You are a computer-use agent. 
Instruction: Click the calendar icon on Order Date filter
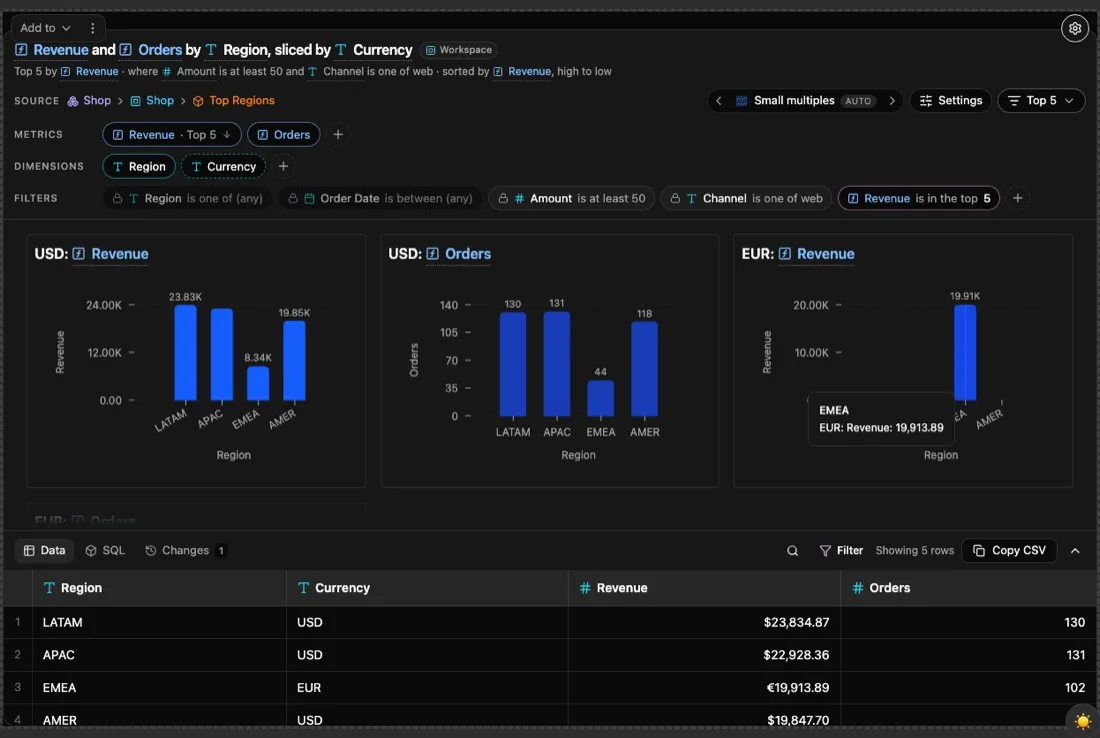click(309, 199)
